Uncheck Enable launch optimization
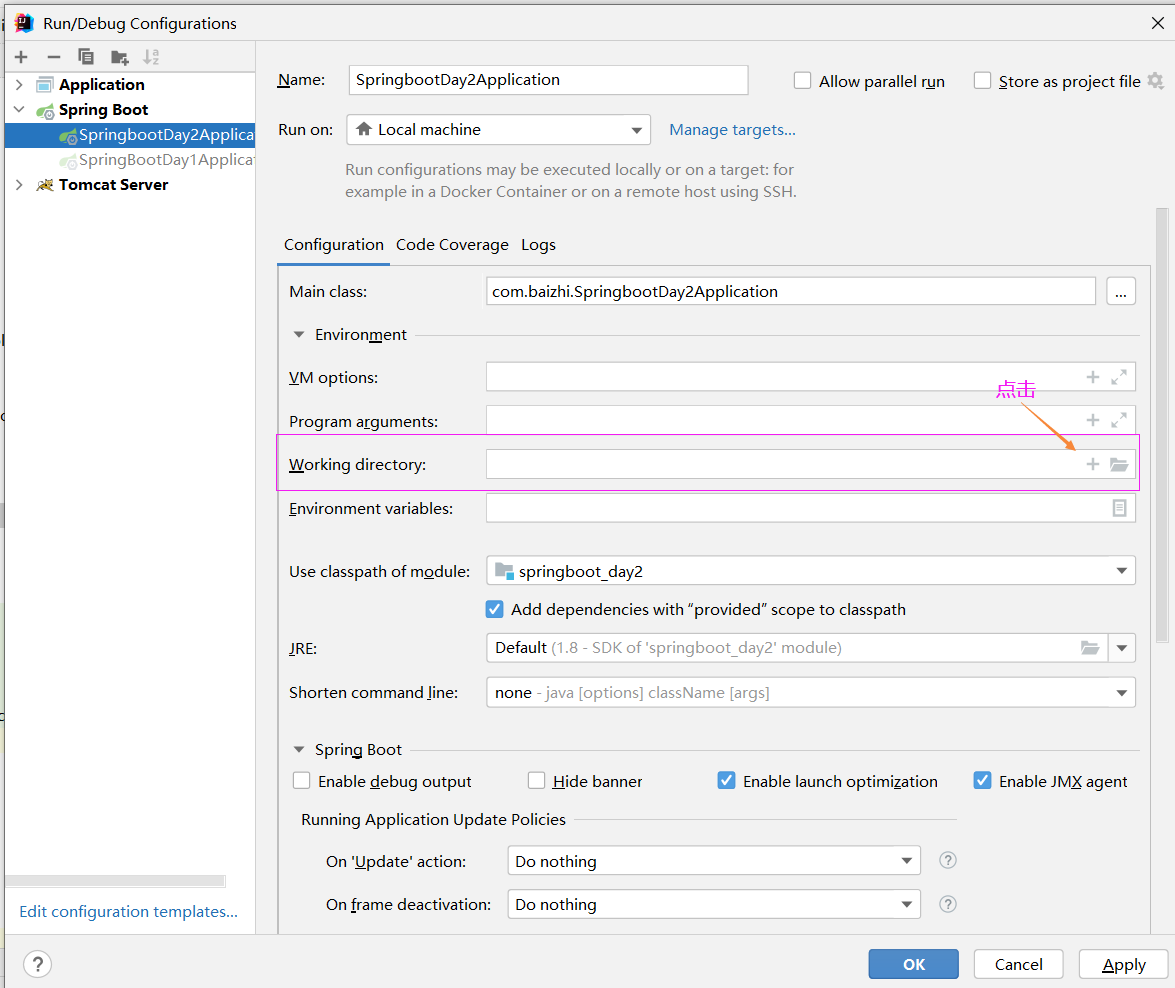 point(726,780)
